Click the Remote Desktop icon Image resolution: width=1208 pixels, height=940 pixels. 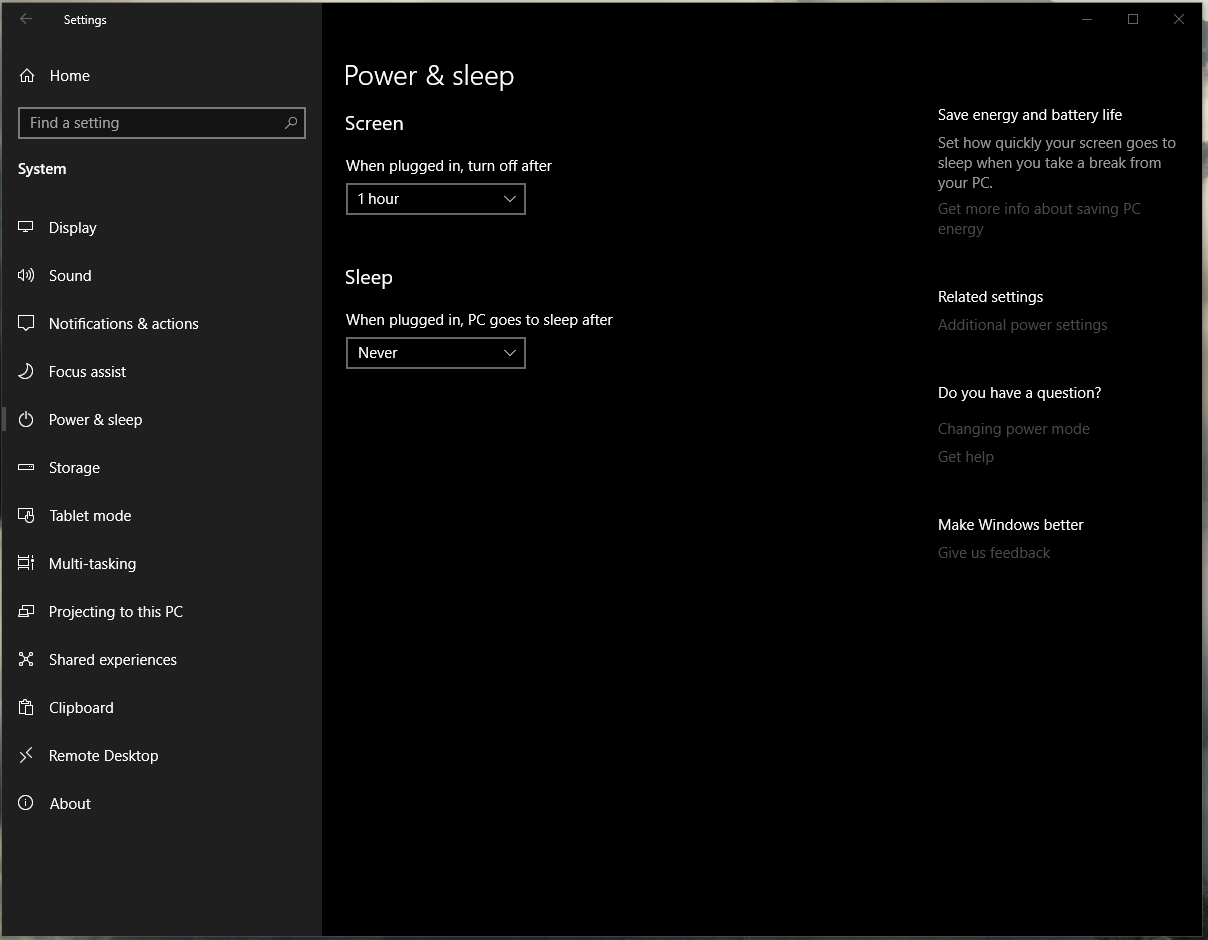pyautogui.click(x=26, y=756)
